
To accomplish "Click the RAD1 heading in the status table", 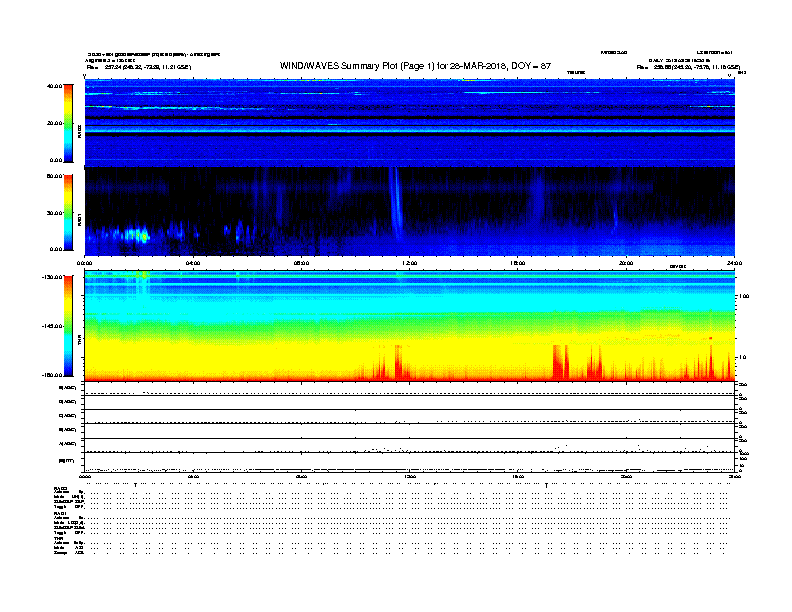I will tap(60, 514).
